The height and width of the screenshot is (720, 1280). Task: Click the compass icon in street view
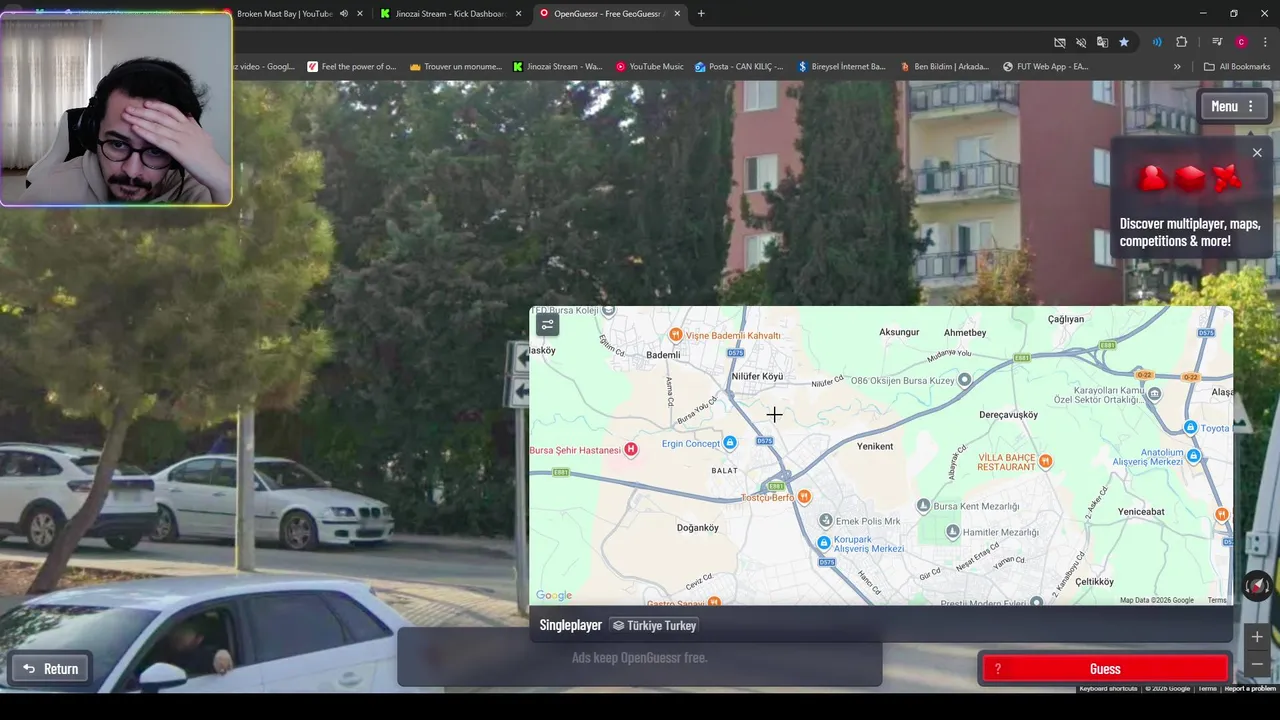[x=1257, y=586]
